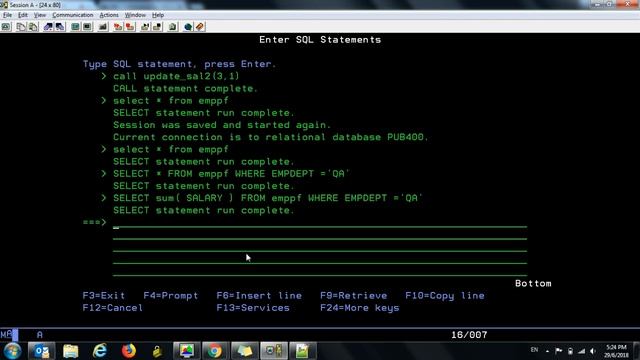Viewport: 640px width, 360px height.
Task: Start macro recording from toolbar
Action: [118, 27]
